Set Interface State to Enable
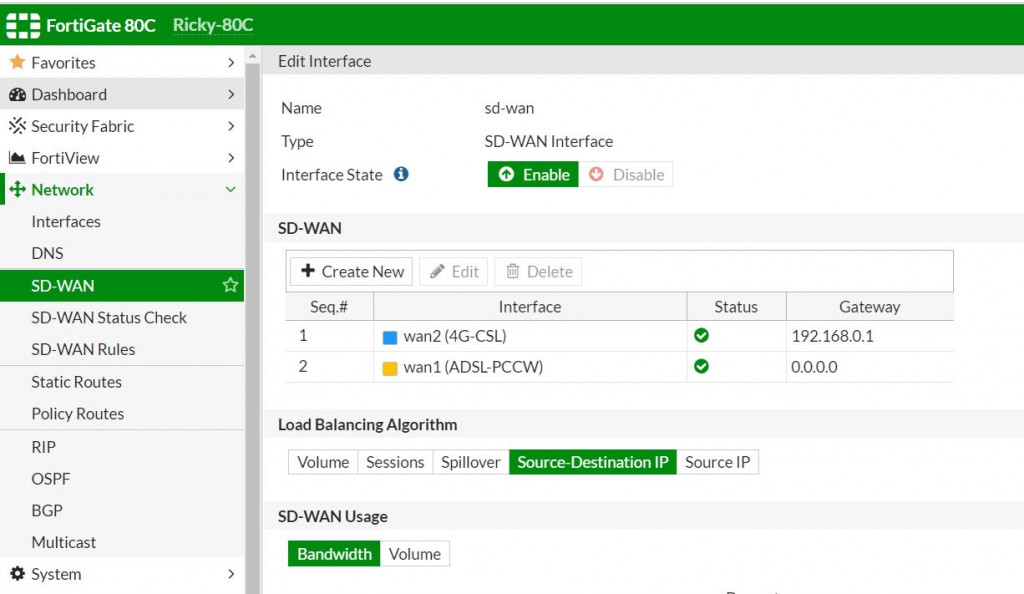 tap(533, 174)
